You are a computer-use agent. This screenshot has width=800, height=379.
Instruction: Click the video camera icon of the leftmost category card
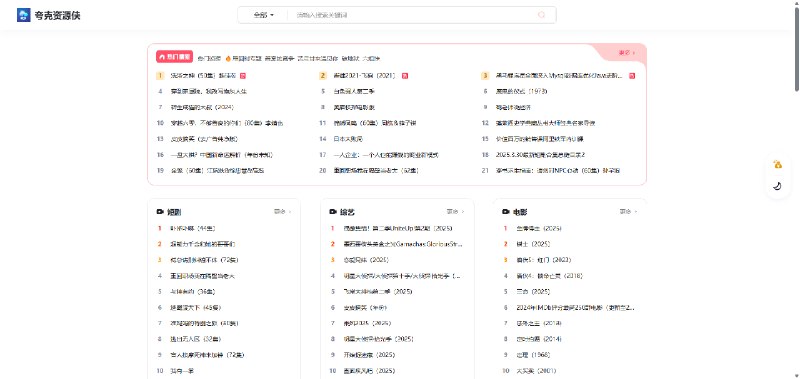(x=160, y=211)
